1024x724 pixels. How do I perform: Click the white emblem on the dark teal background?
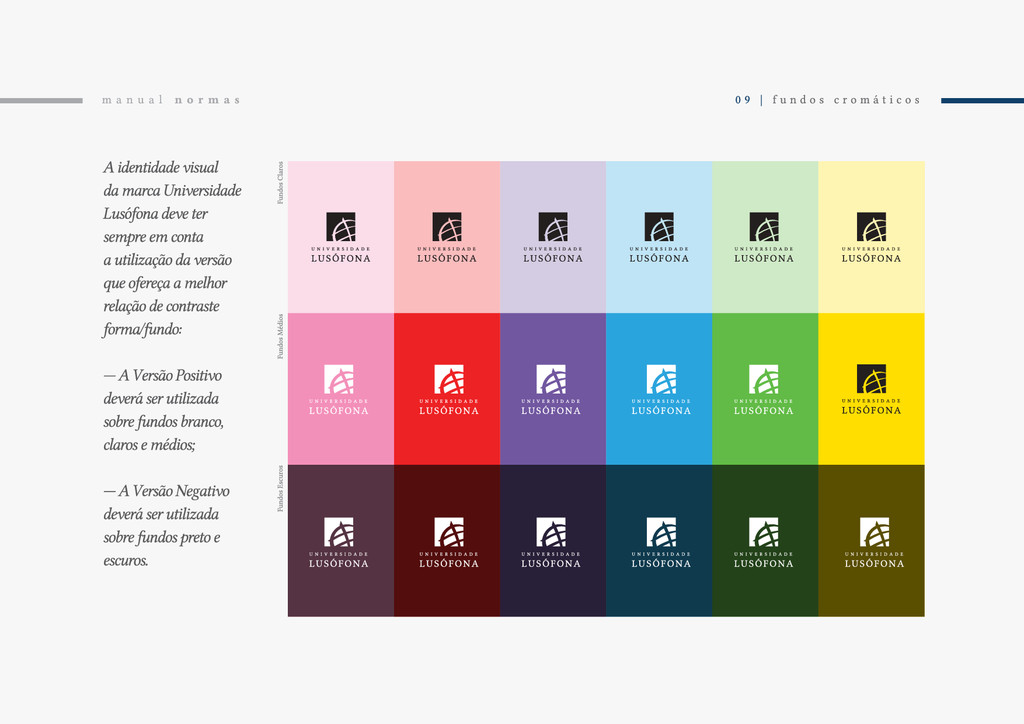click(662, 532)
